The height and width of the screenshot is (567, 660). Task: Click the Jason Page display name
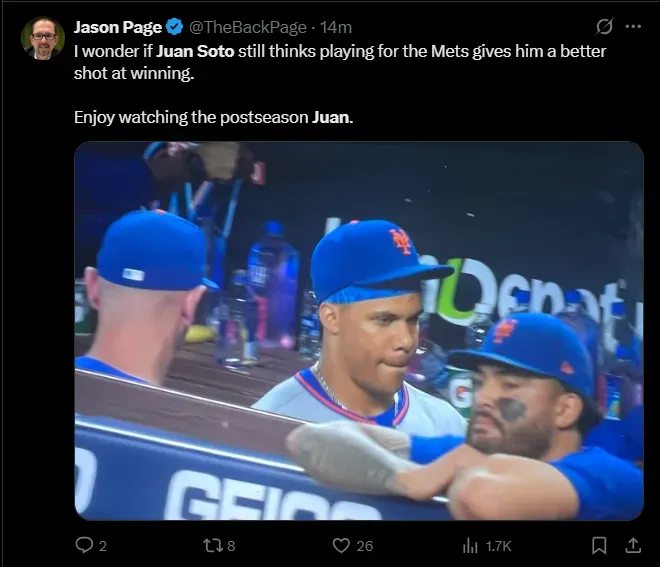117,27
